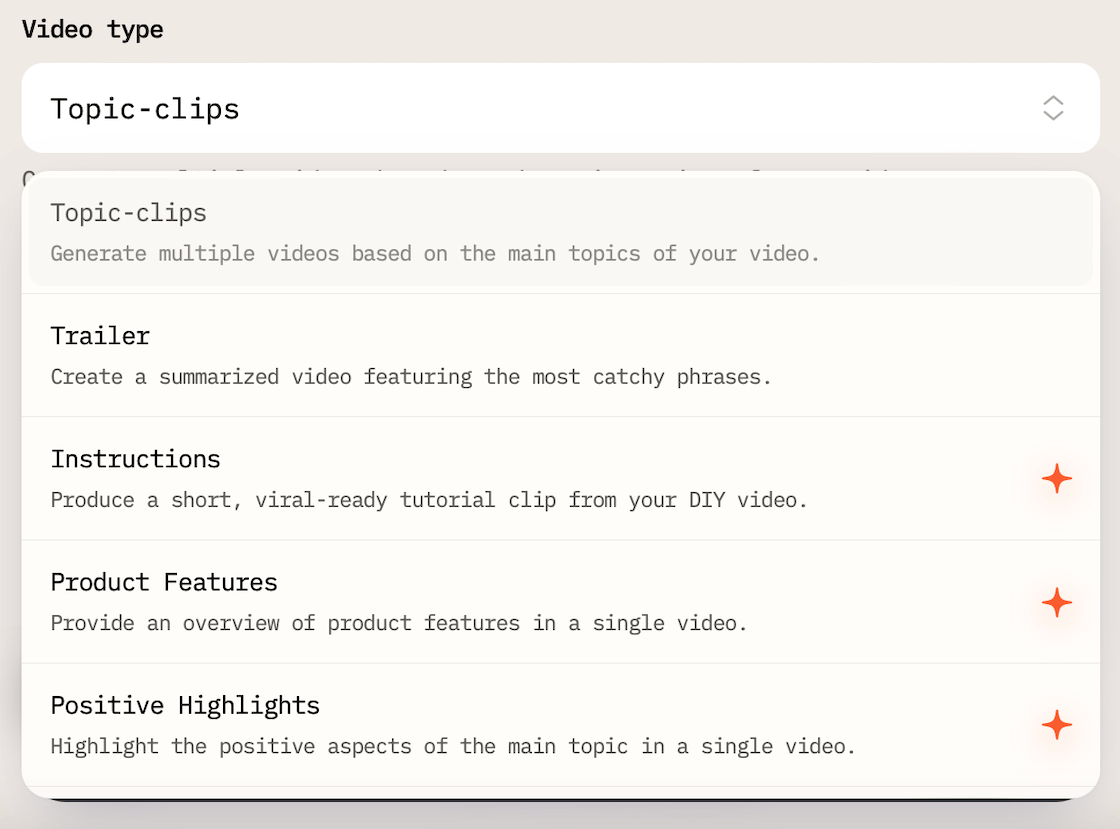Choose Positive Highlights from the list
The image size is (1120, 829).
pos(185,705)
